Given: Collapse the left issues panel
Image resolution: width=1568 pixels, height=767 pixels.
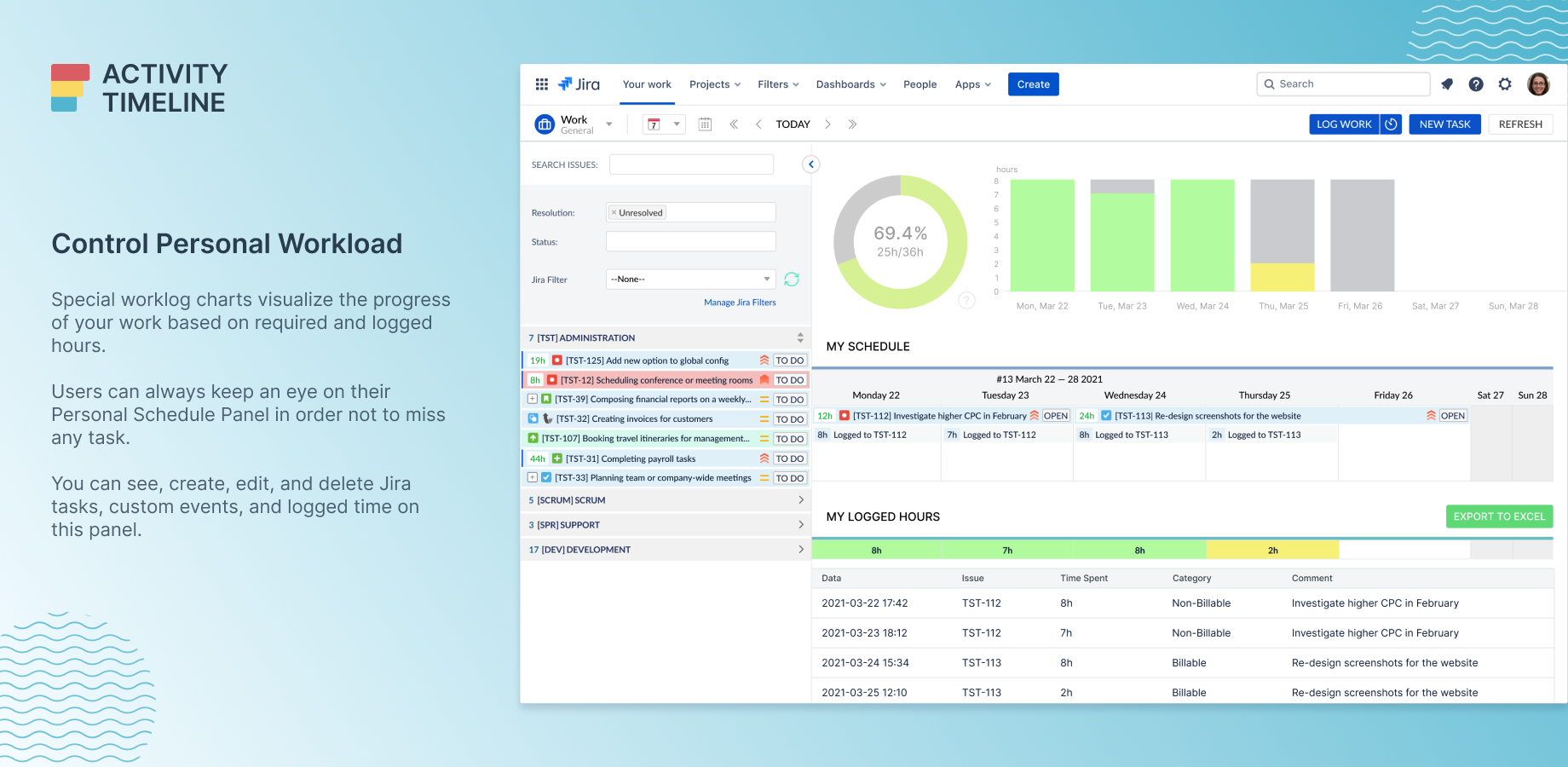Looking at the screenshot, I should tap(811, 164).
